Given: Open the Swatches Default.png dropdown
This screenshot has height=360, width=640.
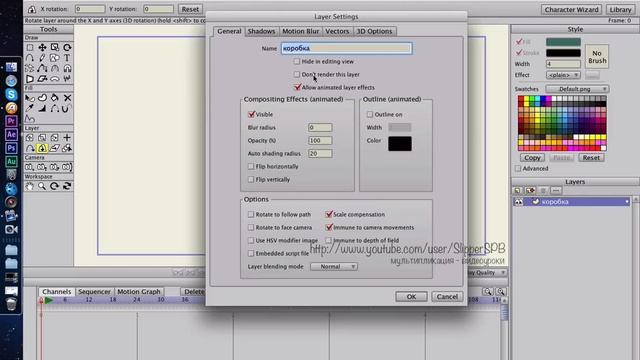Looking at the screenshot, I should 578,89.
